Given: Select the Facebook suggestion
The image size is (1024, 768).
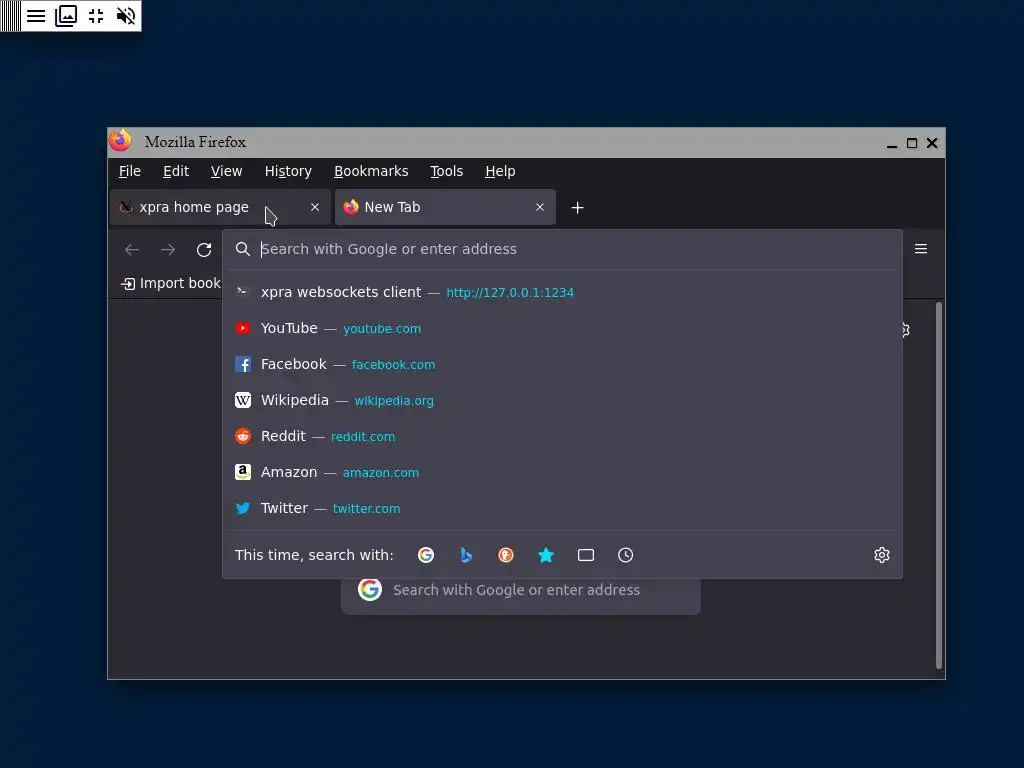Looking at the screenshot, I should (562, 364).
